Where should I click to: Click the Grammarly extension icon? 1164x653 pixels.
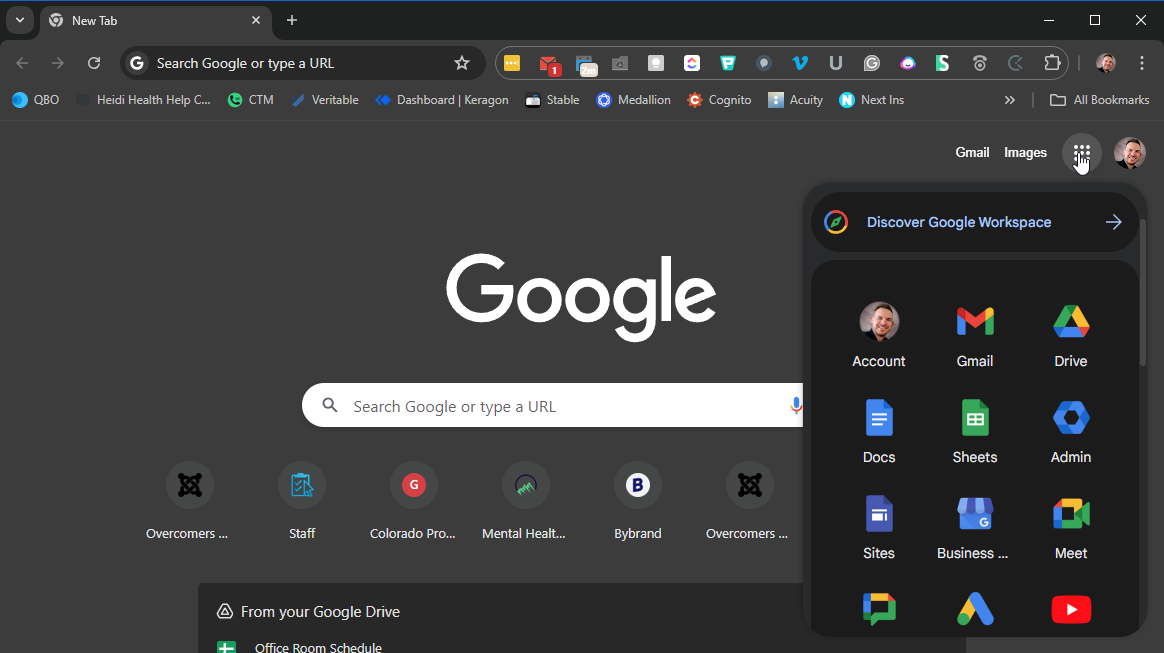(872, 63)
